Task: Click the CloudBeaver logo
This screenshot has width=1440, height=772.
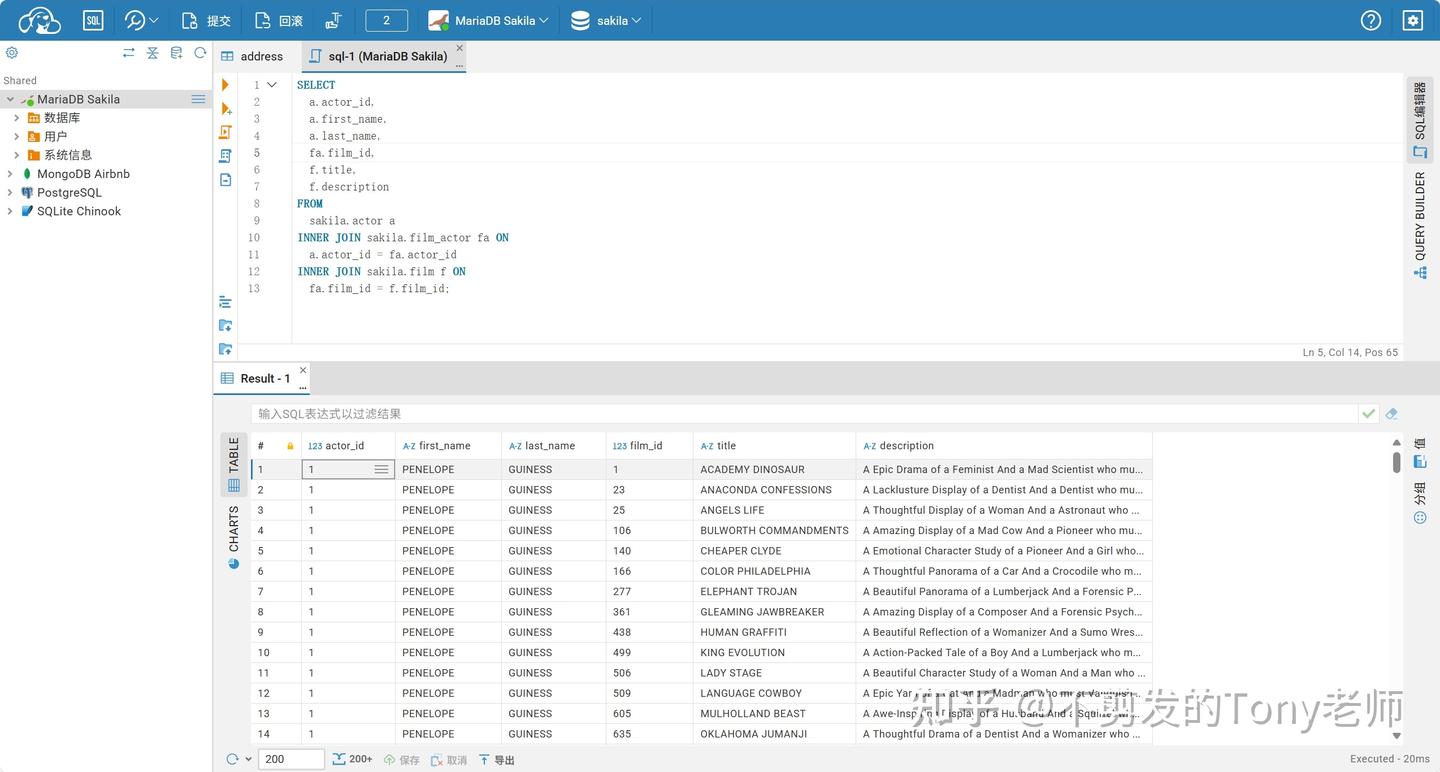Action: pos(39,20)
